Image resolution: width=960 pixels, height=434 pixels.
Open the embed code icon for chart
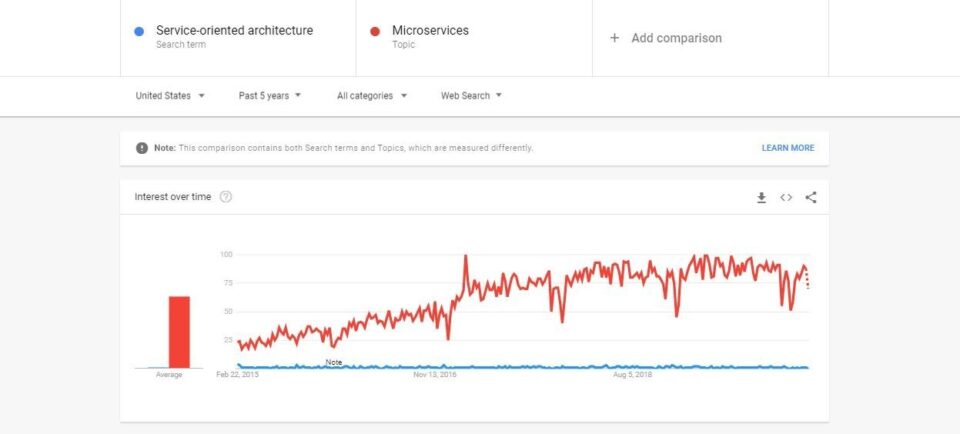click(x=786, y=197)
